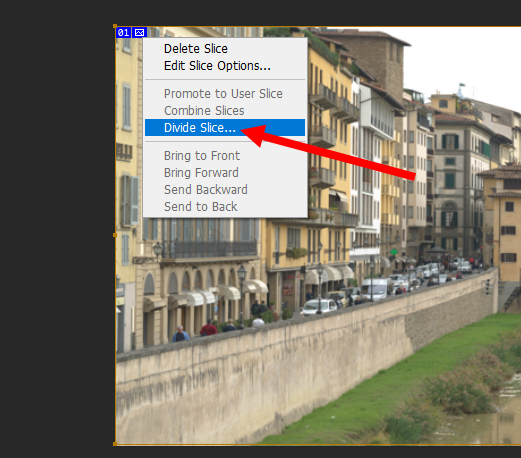Select Bring to Front entry

coord(225,156)
